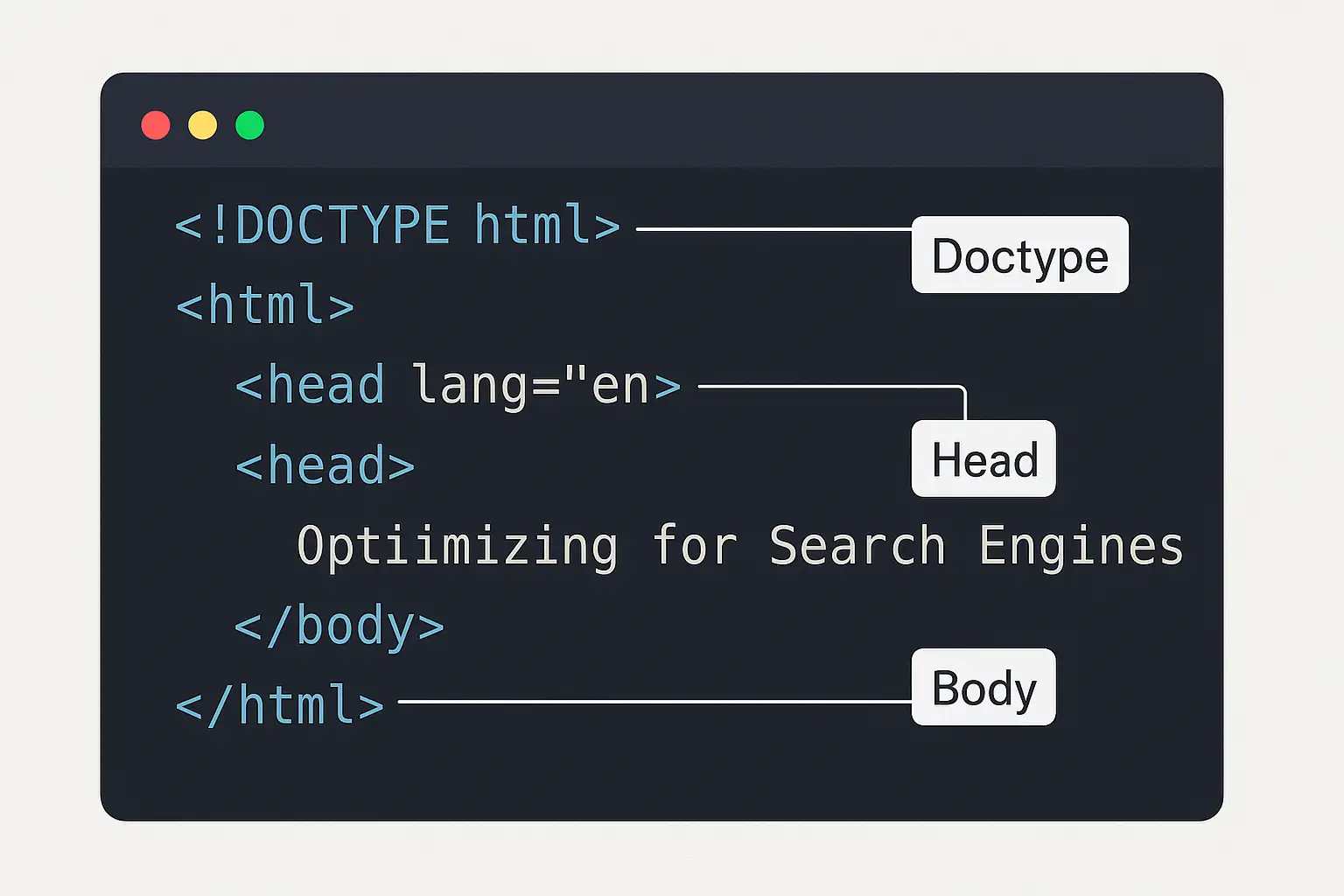Click the Doctype label box
The height and width of the screenshot is (896, 1344).
[x=1020, y=255]
